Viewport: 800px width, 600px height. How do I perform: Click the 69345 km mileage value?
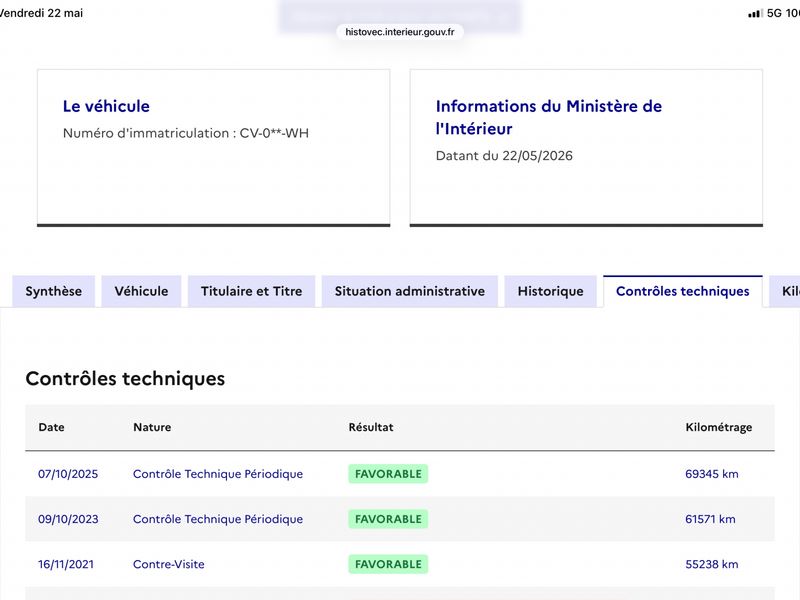coord(712,474)
